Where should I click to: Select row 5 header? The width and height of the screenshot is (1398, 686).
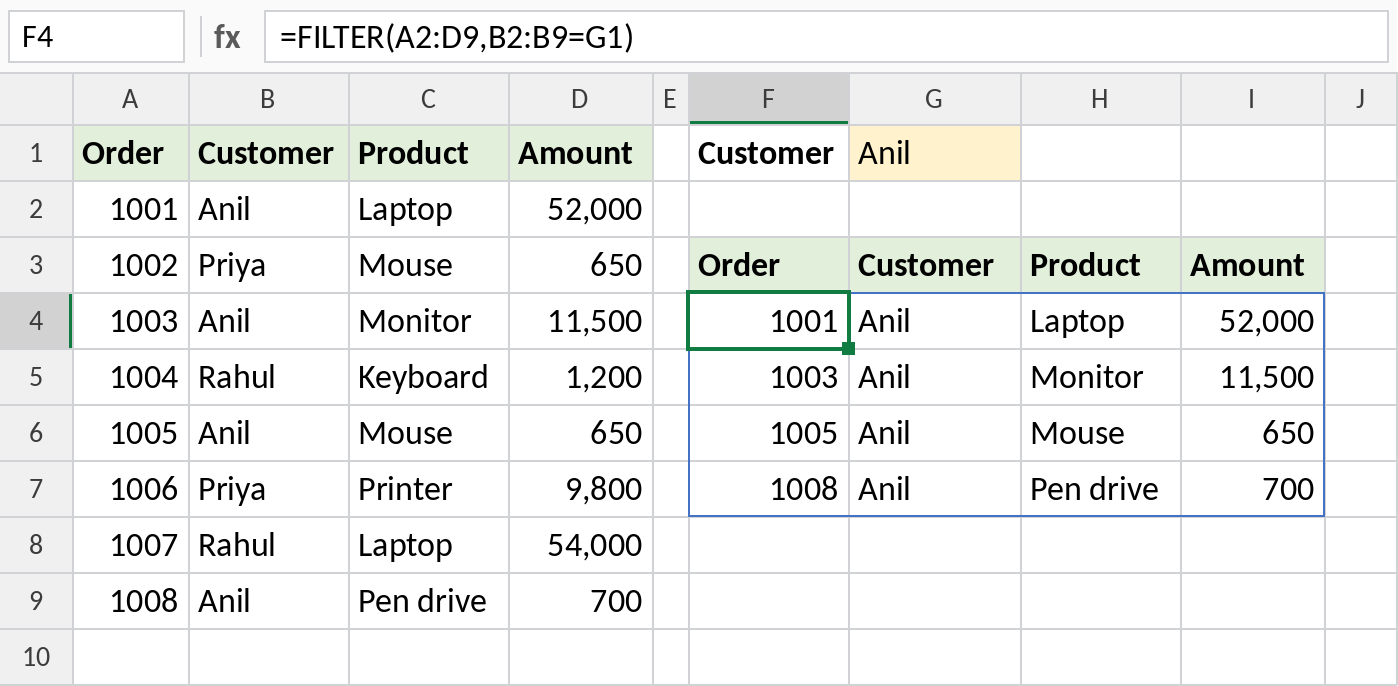pos(36,377)
